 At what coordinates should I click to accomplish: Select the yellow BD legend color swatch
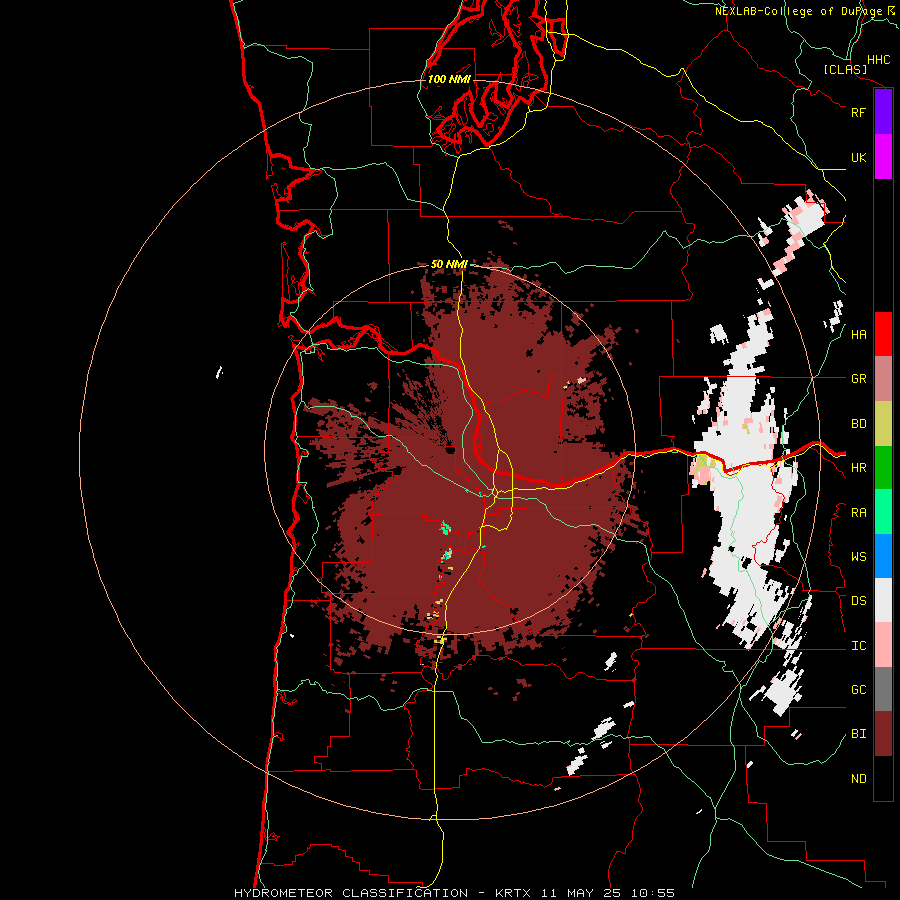(883, 424)
